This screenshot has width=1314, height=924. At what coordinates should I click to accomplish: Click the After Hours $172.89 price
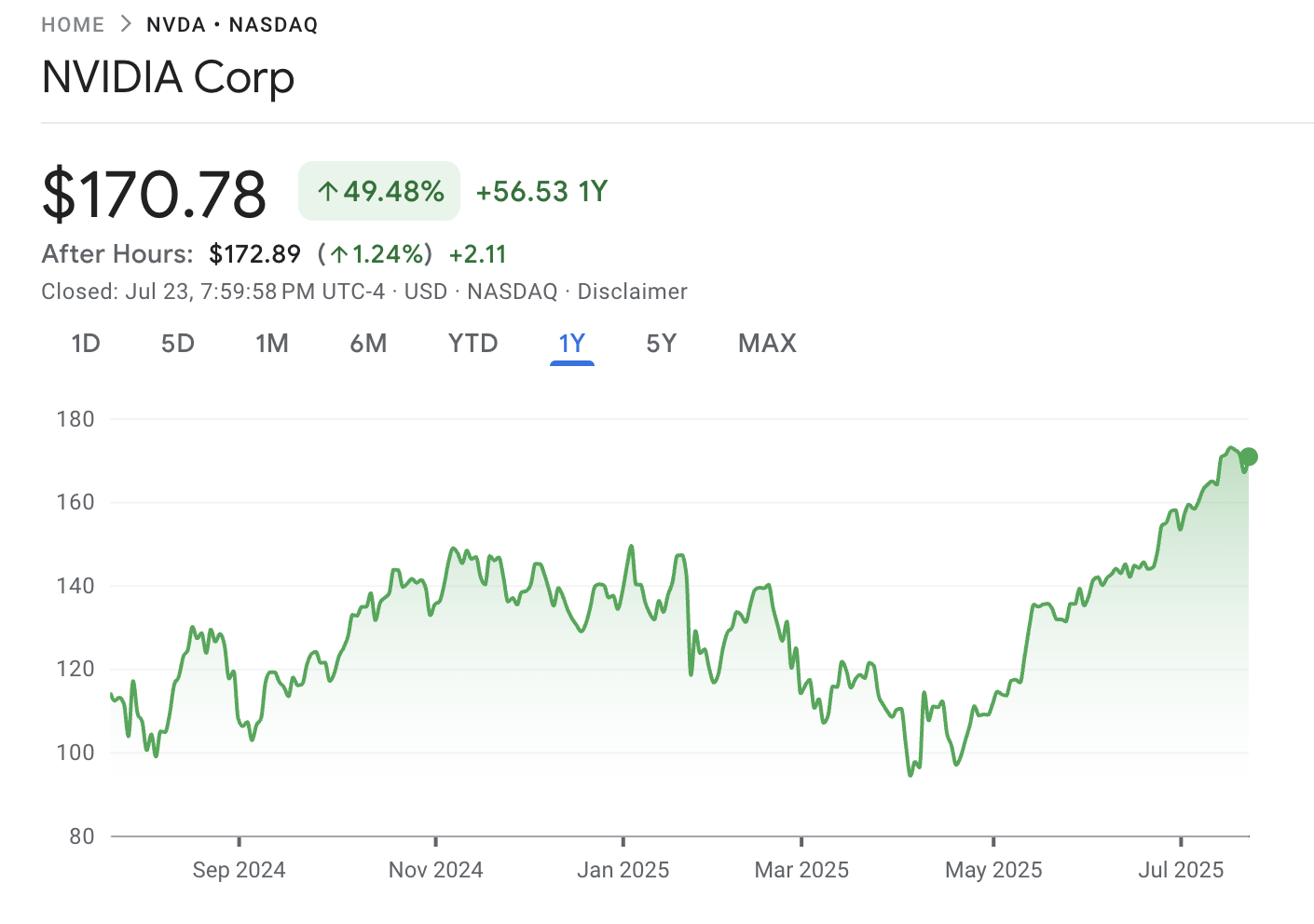click(254, 254)
